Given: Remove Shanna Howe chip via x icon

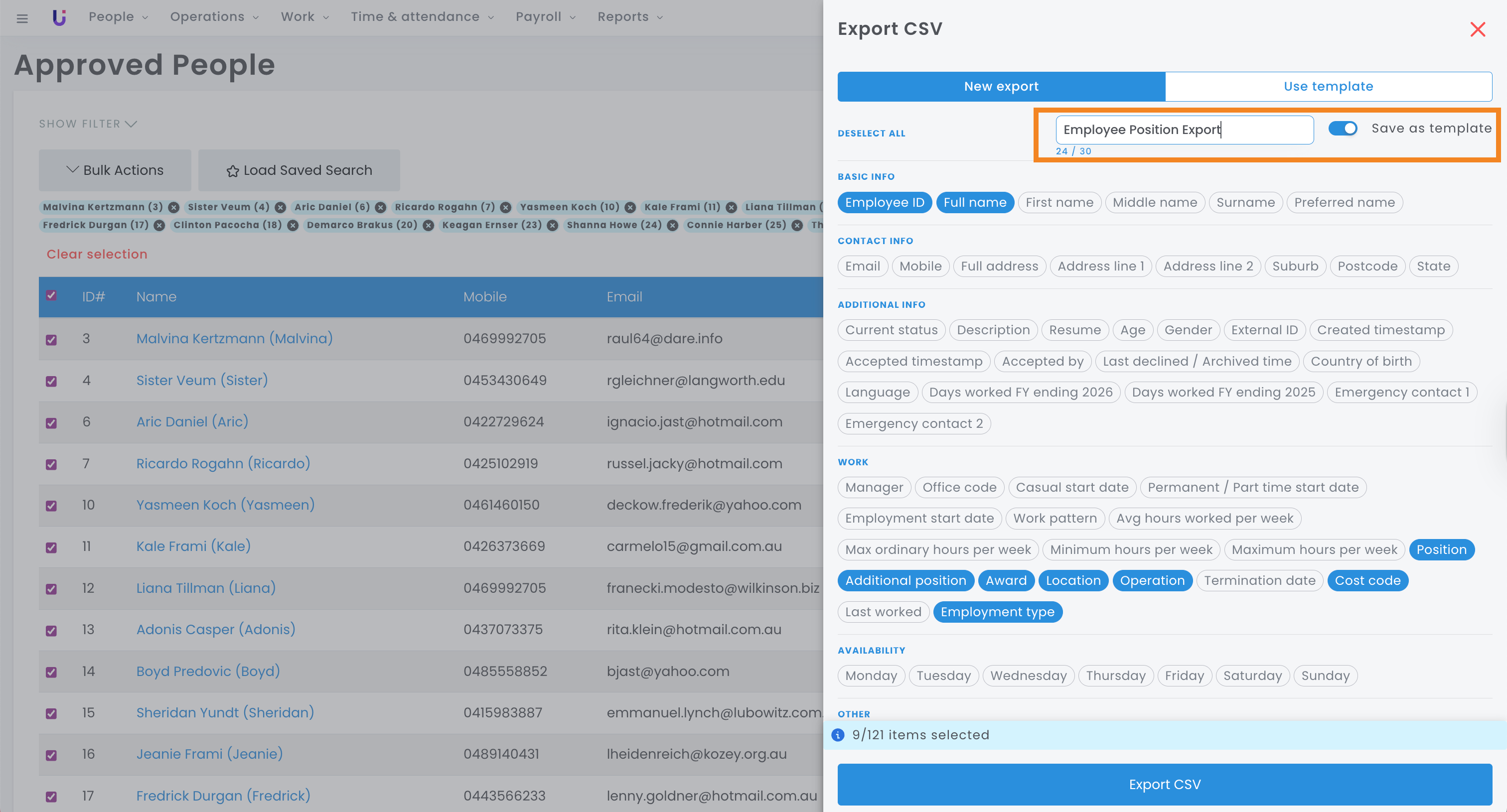Looking at the screenshot, I should 672,226.
